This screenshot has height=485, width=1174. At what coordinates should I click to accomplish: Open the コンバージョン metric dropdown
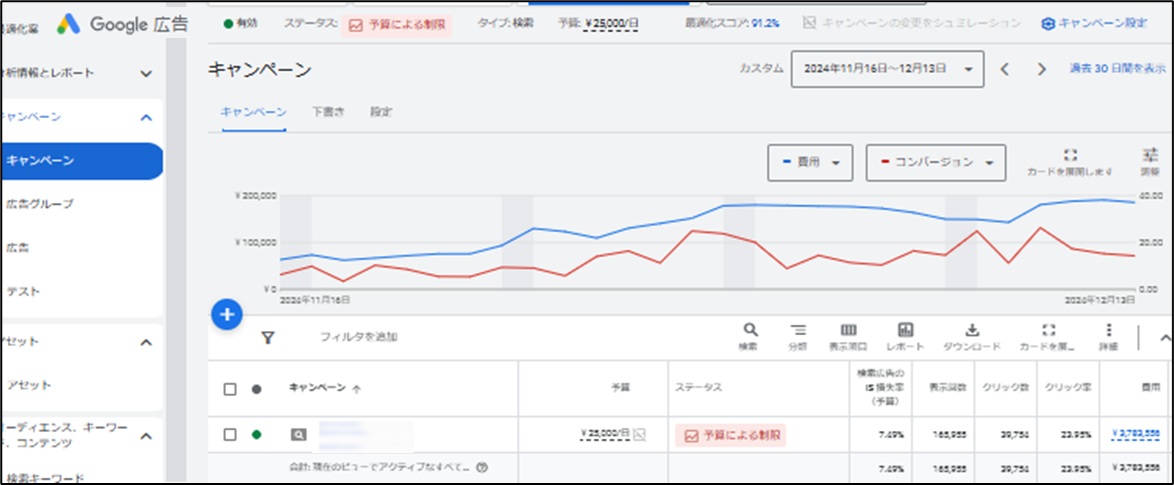[x=935, y=162]
